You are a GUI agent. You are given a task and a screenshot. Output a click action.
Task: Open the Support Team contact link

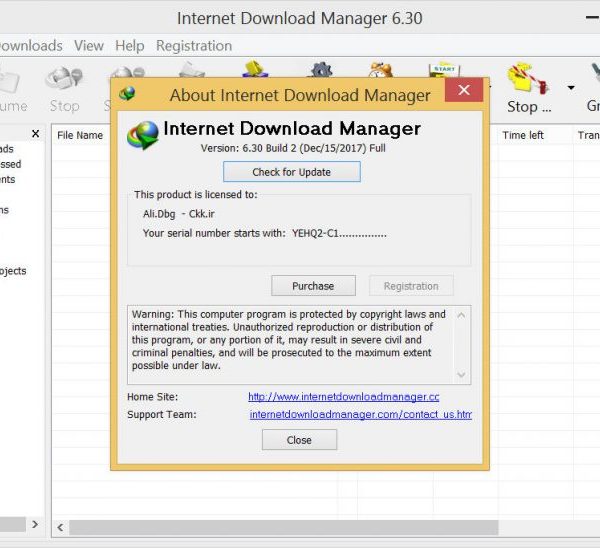(360, 414)
